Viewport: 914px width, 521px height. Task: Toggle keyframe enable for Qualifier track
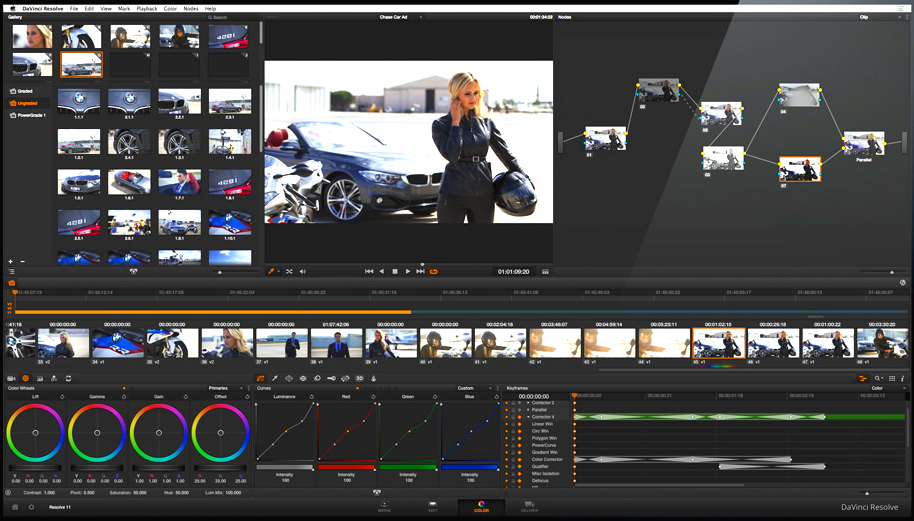pyautogui.click(x=519, y=466)
